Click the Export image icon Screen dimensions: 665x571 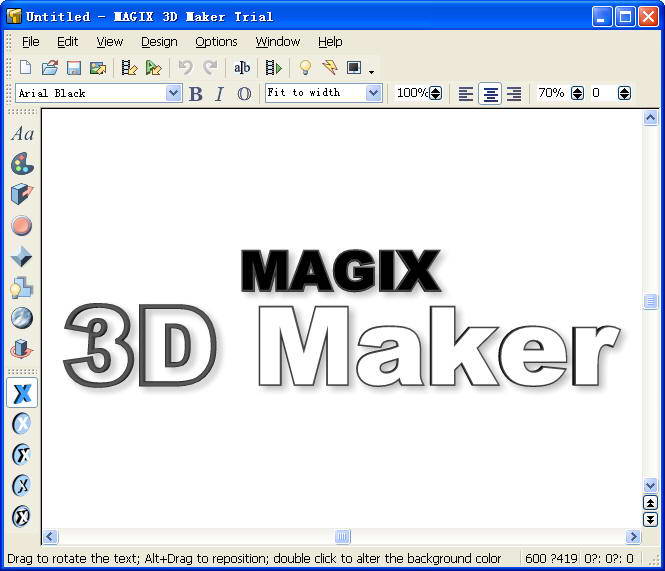tap(98, 67)
